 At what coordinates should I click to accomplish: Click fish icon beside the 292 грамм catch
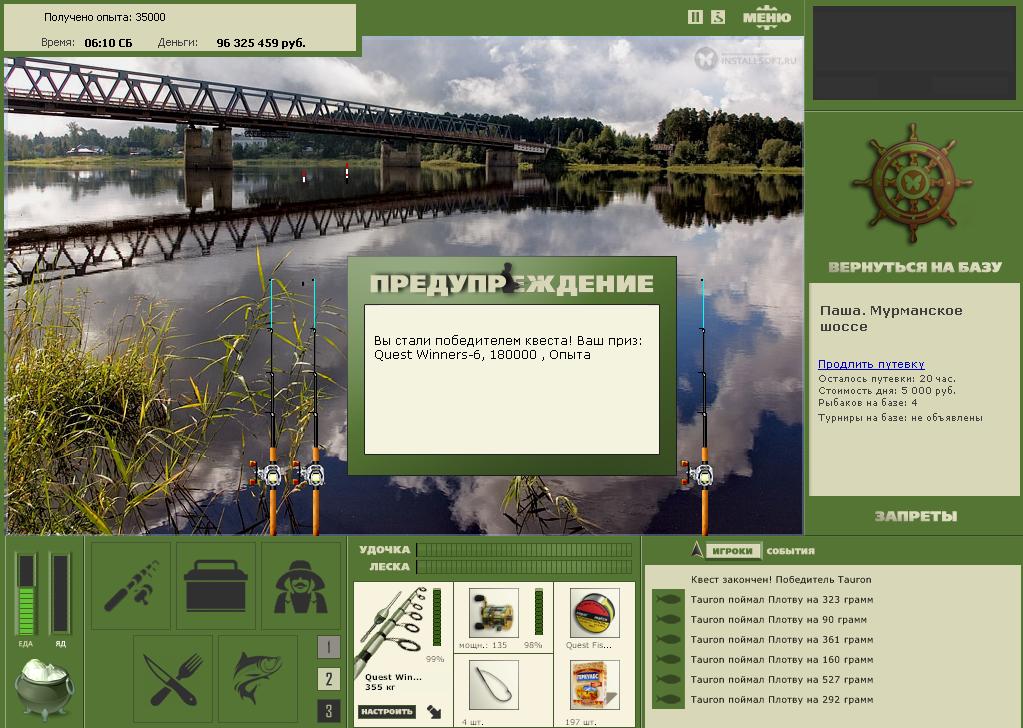(x=668, y=699)
